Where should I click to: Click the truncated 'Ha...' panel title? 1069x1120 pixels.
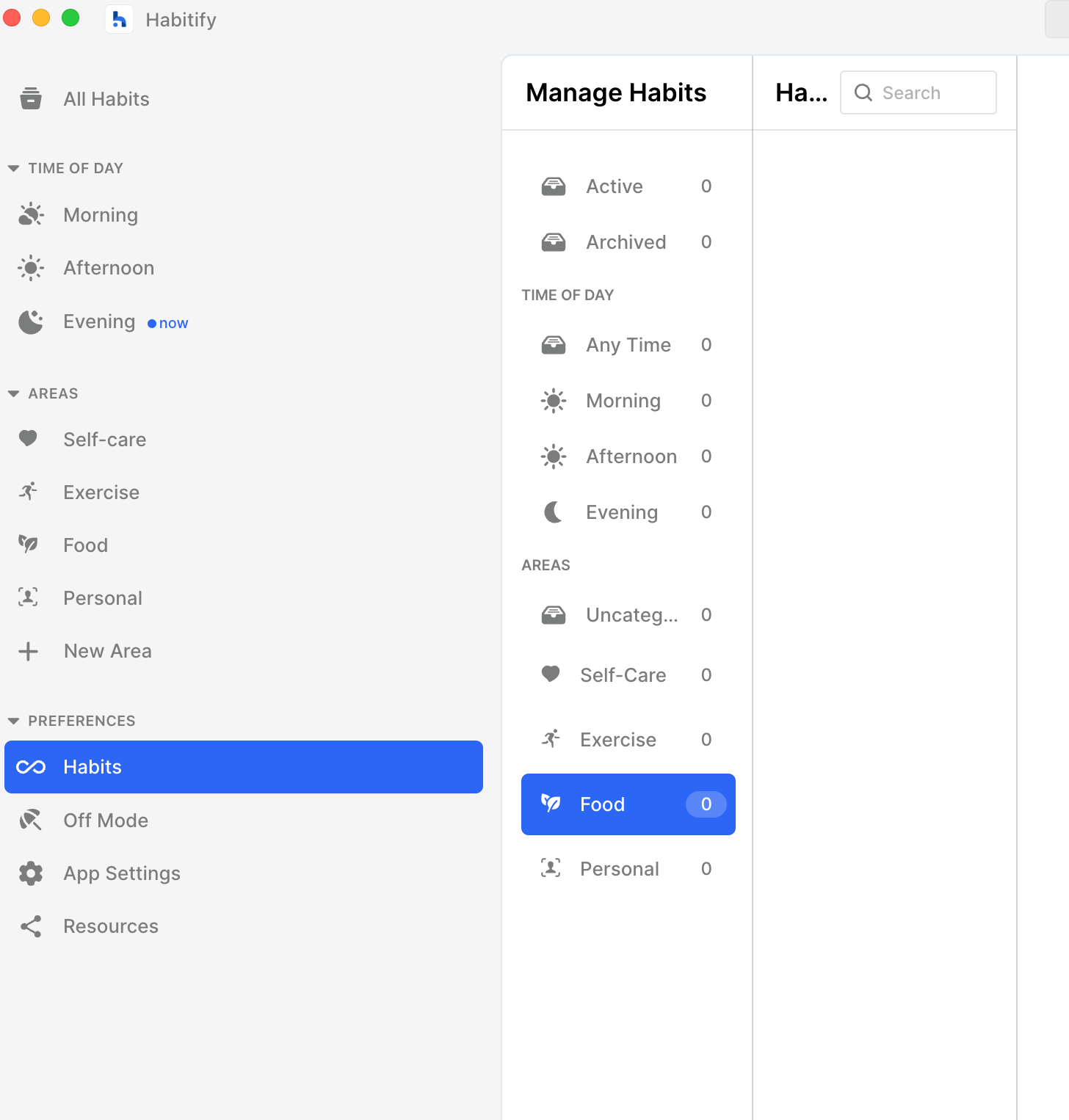click(x=801, y=92)
